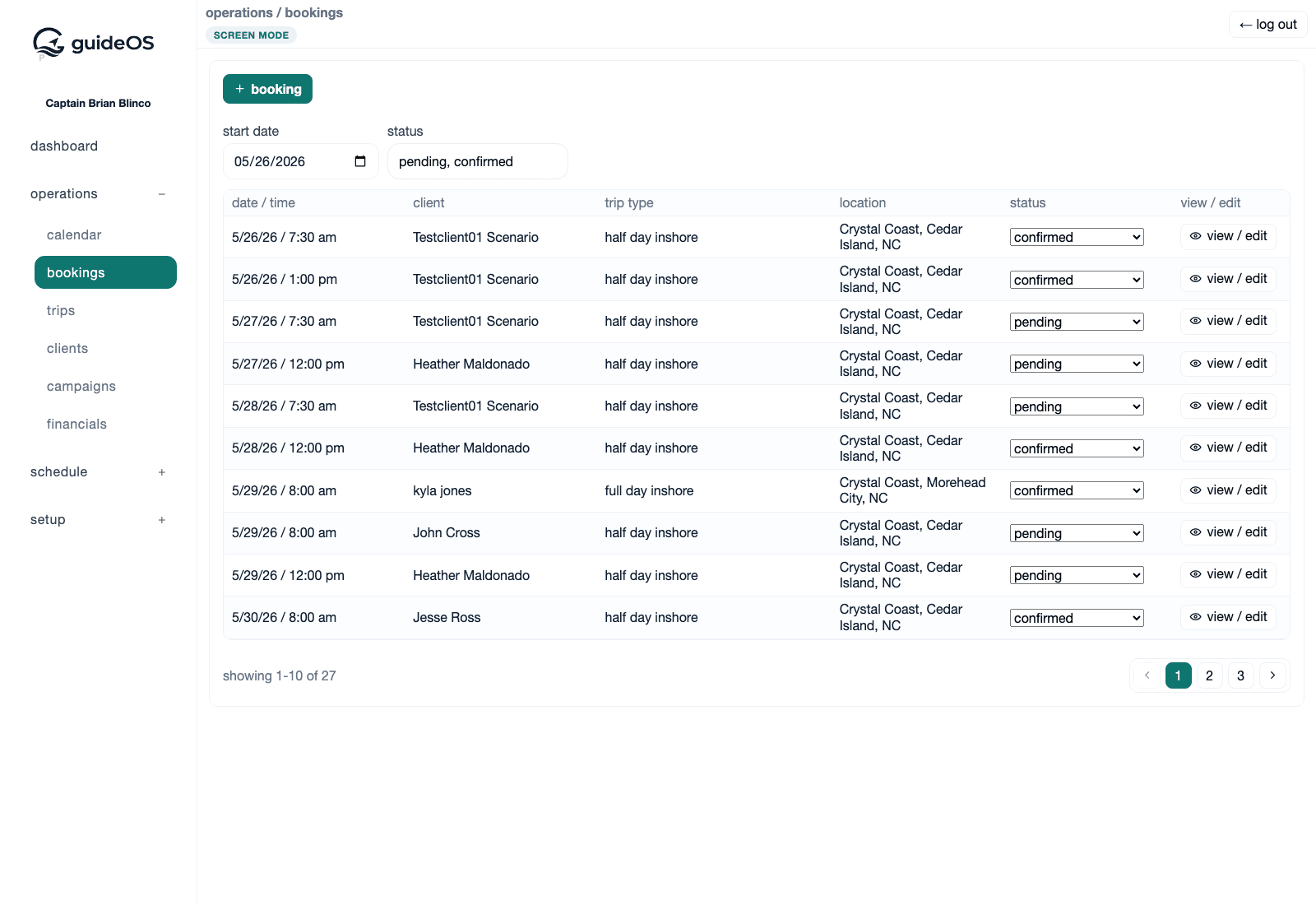Viewport: 1316px width, 905px height.
Task: Click the log out button
Action: click(1267, 25)
